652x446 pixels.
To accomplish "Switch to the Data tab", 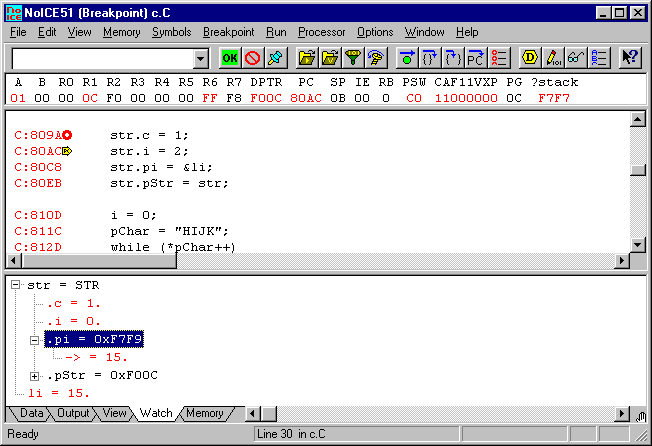I will [31, 413].
